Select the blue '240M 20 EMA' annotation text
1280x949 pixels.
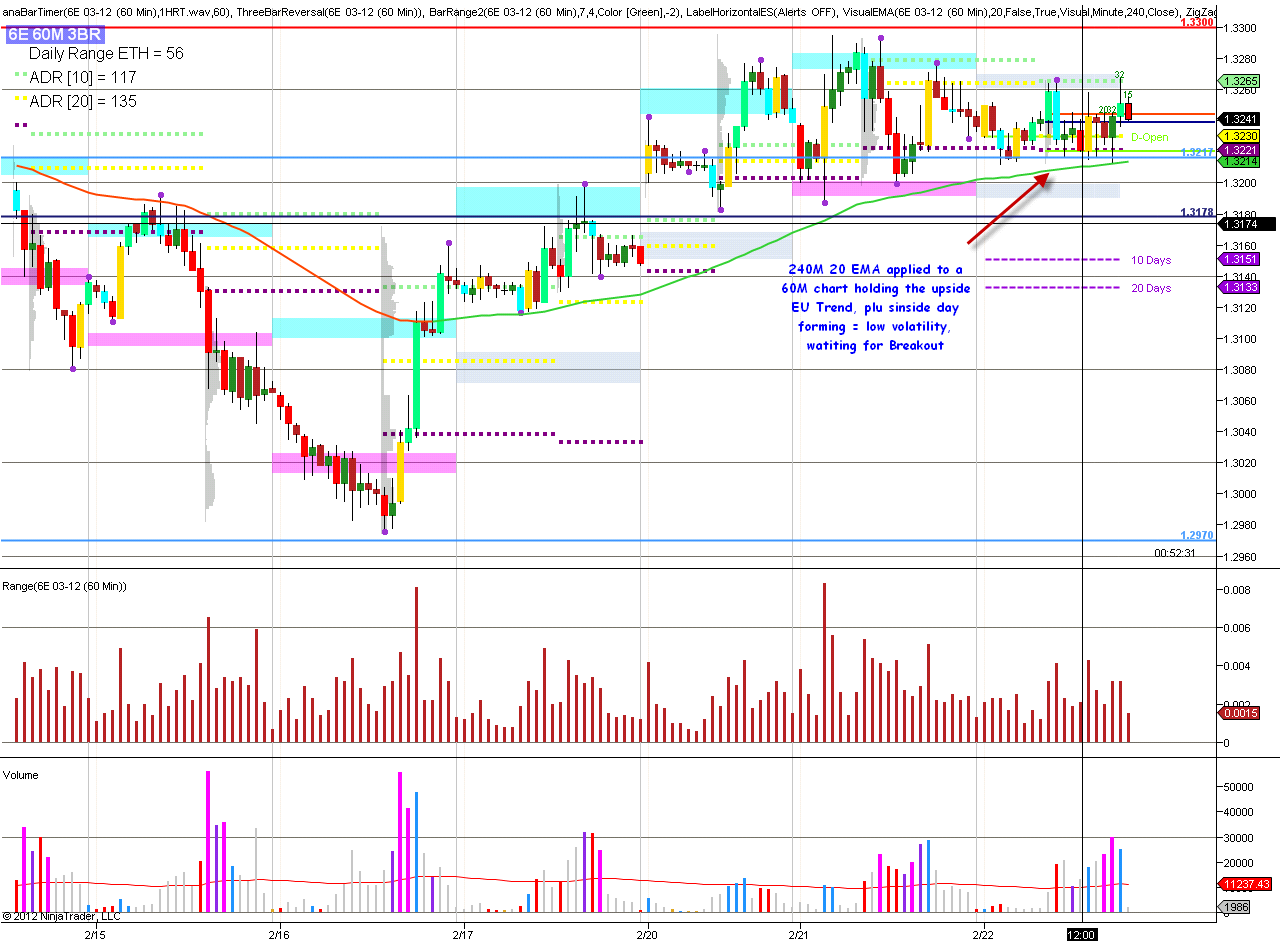click(876, 308)
